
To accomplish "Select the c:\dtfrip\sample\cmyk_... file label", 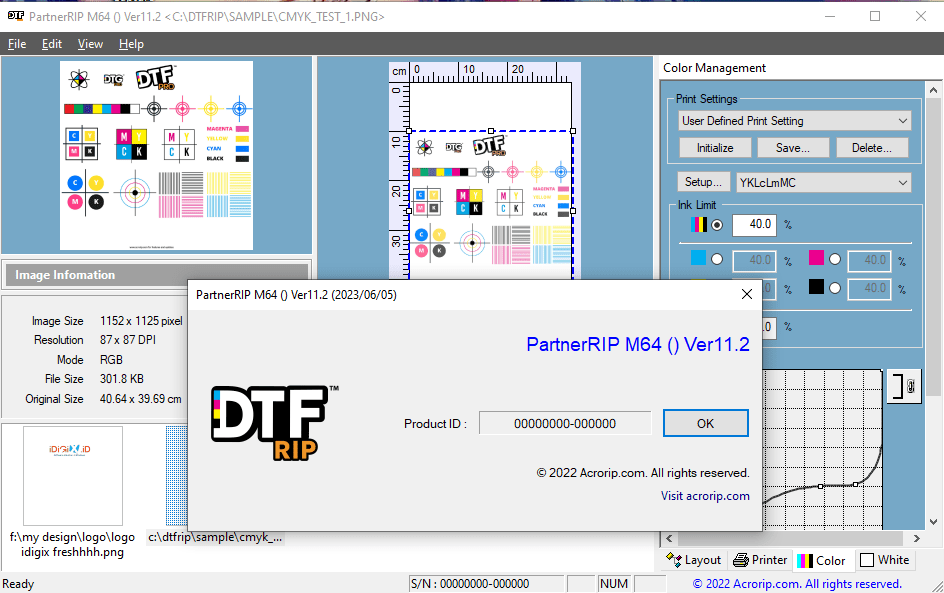I will click(x=216, y=537).
